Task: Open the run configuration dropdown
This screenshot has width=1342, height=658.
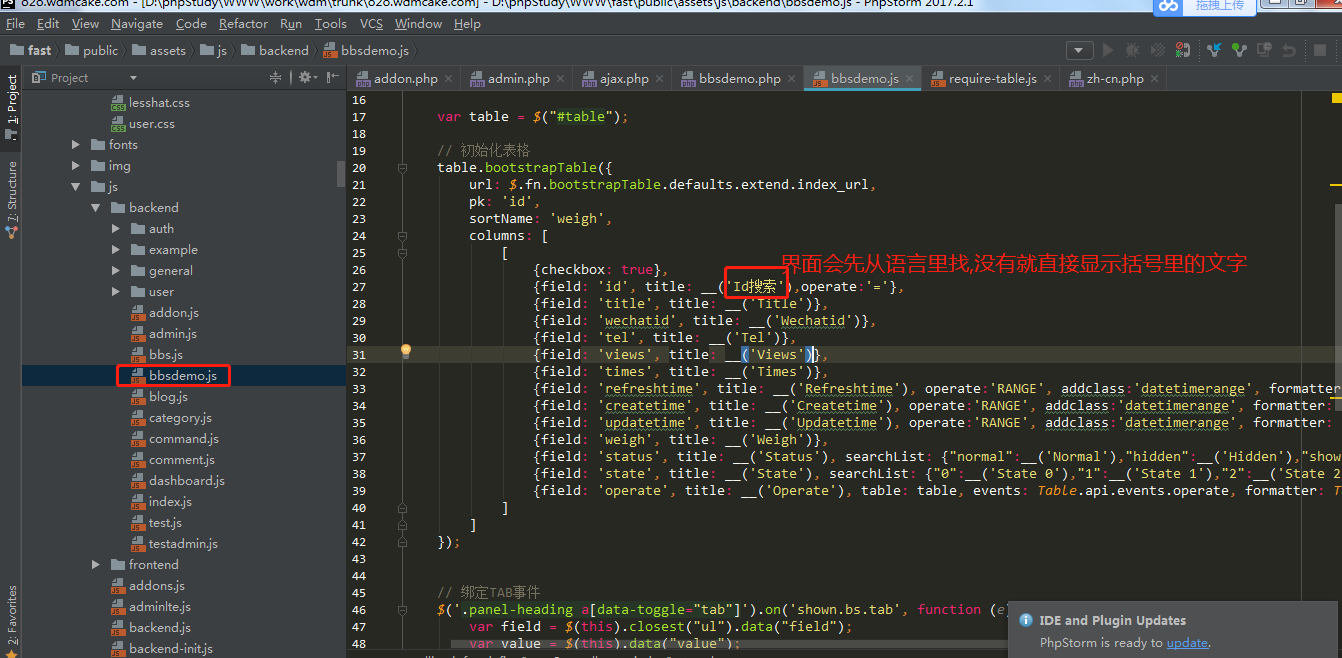Action: (x=1079, y=50)
